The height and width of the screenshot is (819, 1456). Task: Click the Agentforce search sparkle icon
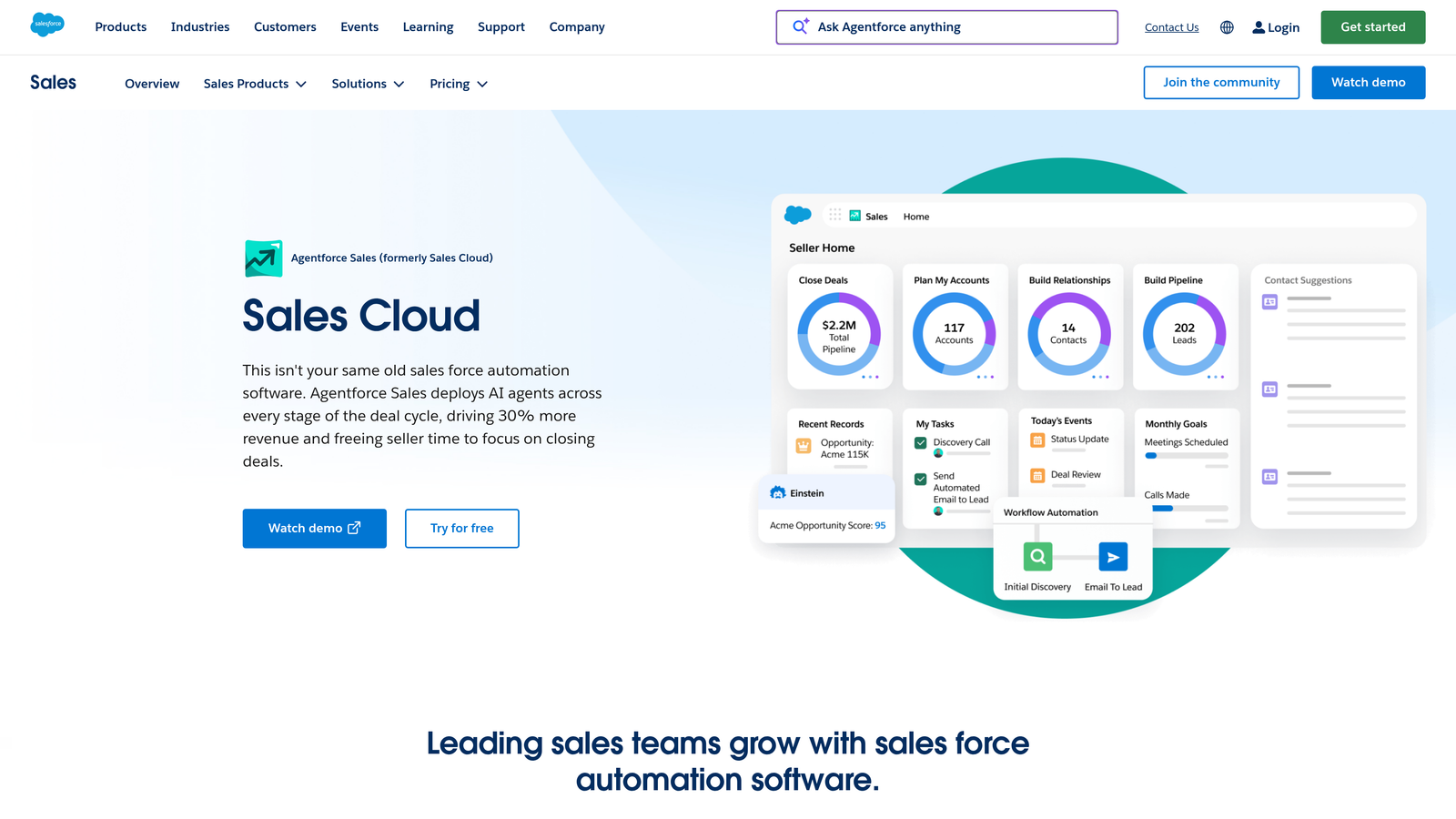pos(800,26)
